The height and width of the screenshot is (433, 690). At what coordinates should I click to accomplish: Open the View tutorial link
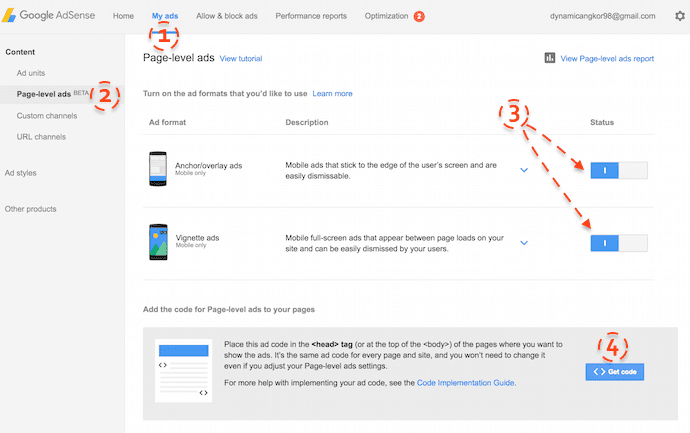point(241,59)
